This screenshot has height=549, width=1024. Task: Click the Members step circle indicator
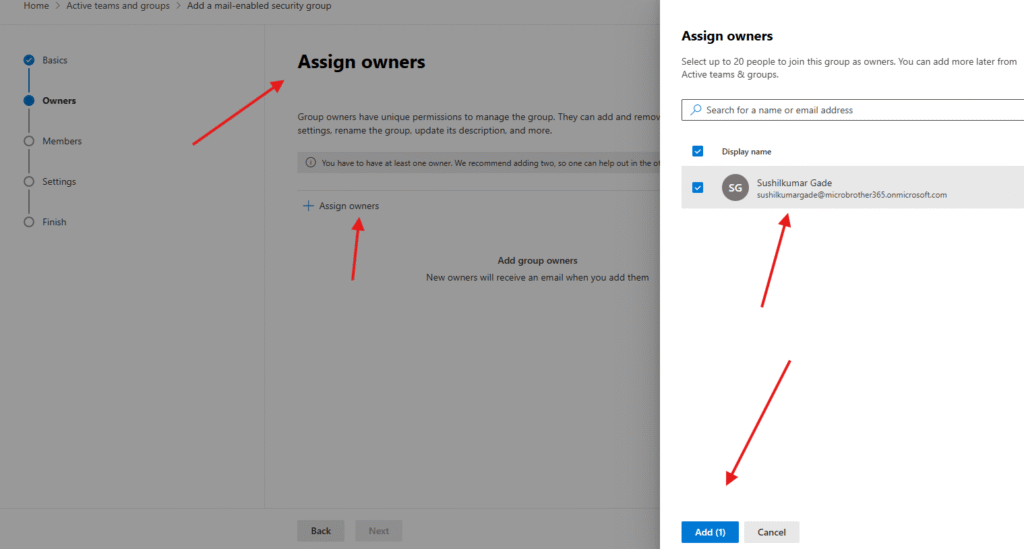29,141
